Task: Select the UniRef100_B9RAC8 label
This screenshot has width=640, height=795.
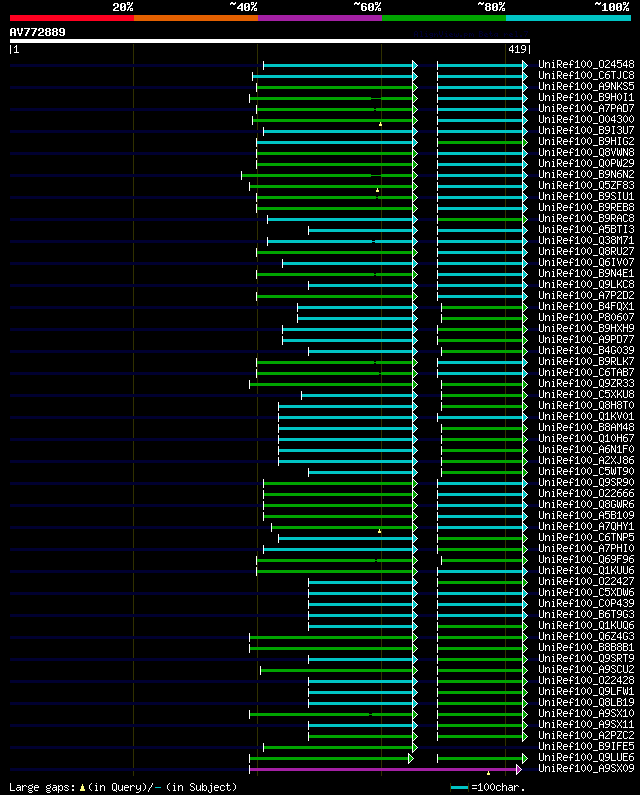Action: point(586,219)
